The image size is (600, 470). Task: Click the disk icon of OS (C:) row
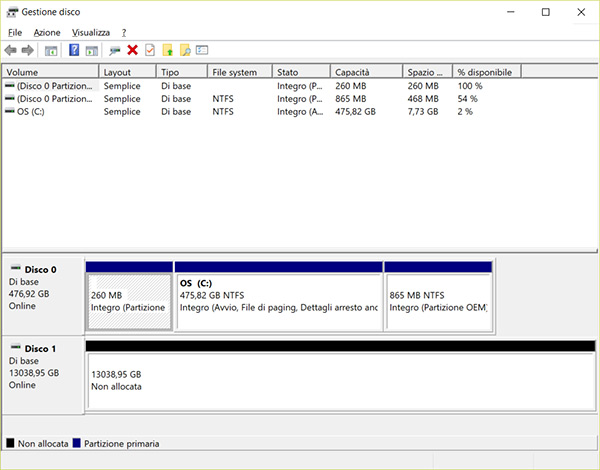[9, 111]
